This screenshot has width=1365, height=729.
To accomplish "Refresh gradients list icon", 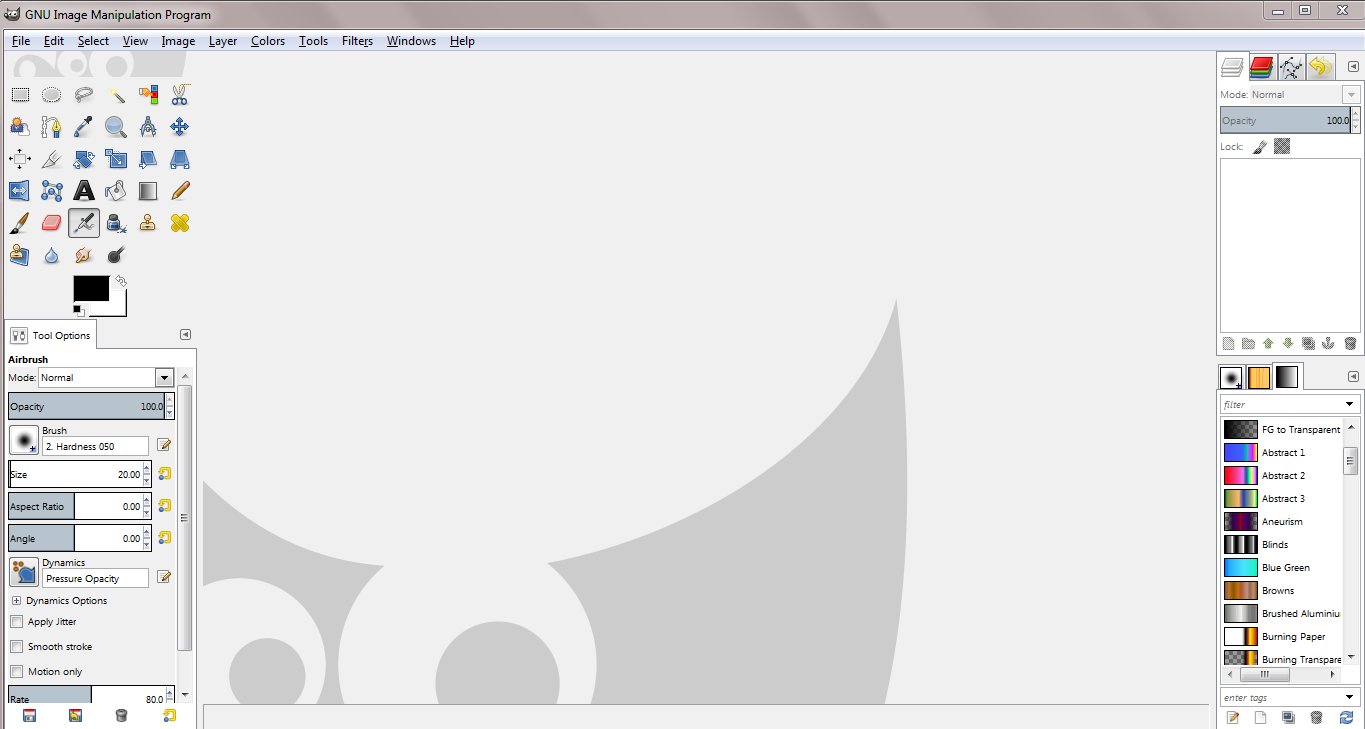I will (x=1346, y=717).
